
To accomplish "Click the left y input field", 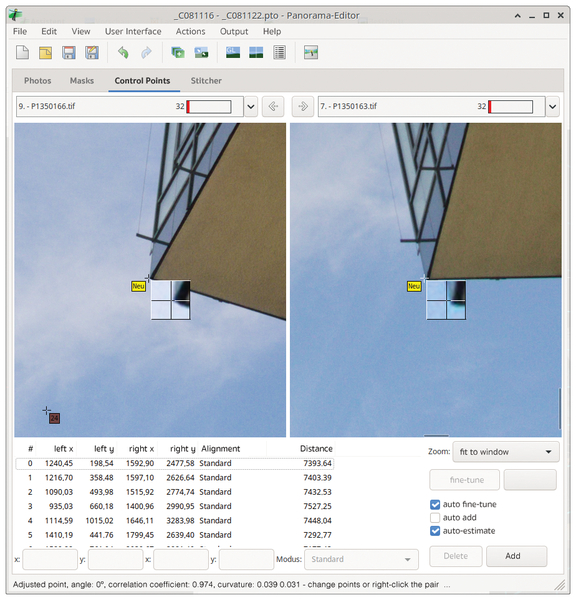I will pos(116,559).
